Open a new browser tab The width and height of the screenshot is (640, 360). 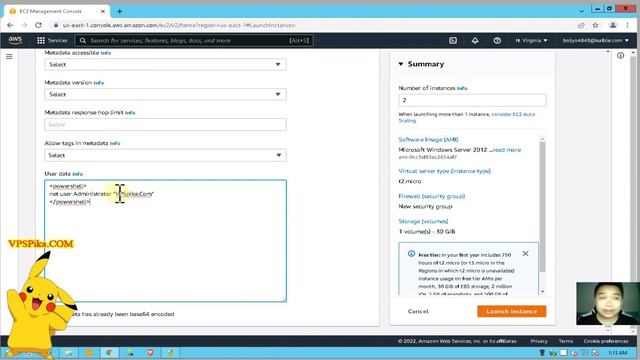(120, 11)
